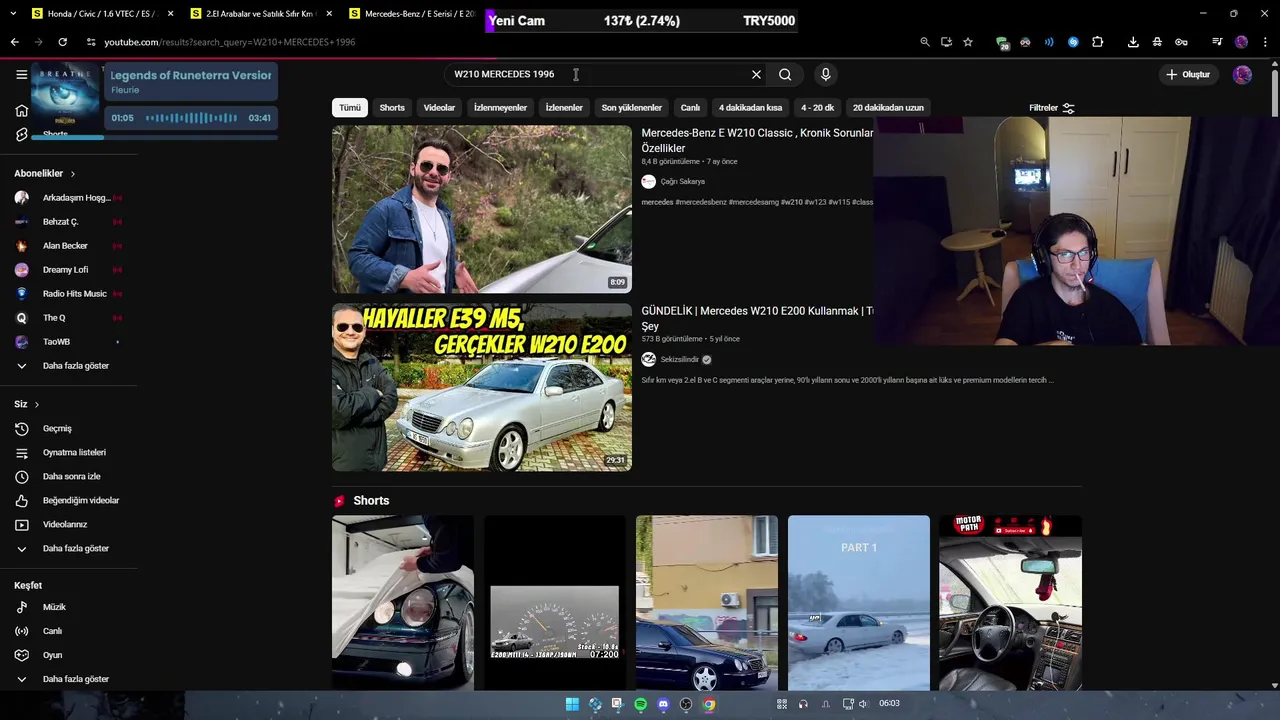
Task: Open the Chrome three-dot menu
Action: pyautogui.click(x=1266, y=42)
